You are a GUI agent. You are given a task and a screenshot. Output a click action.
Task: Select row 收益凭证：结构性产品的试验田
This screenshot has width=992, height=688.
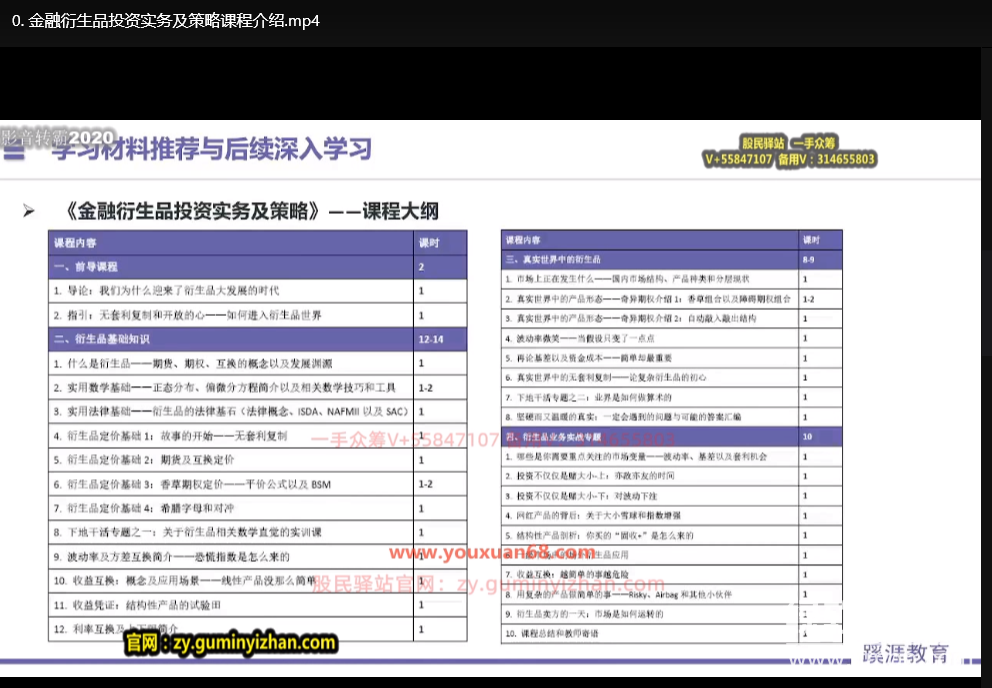tap(257, 604)
